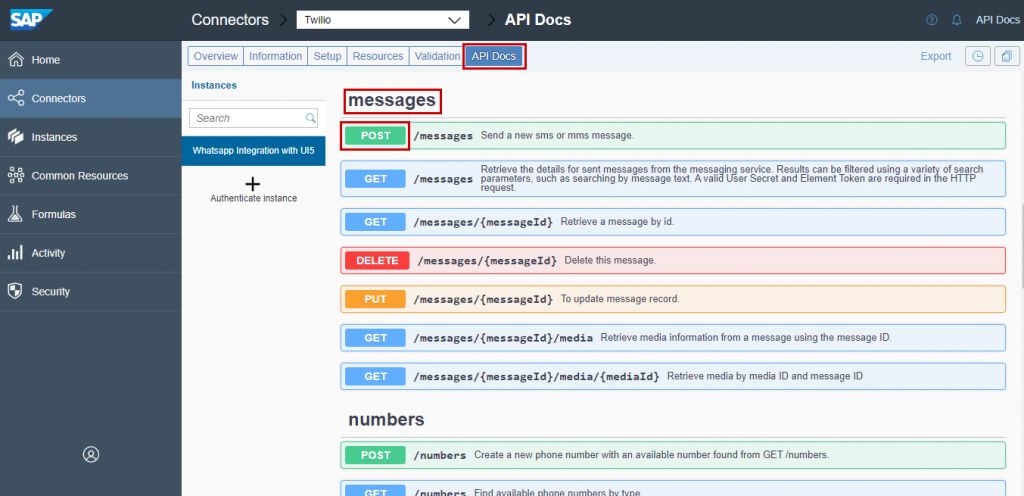Expand POST /numbers endpoint
1024x496 pixels.
point(673,455)
